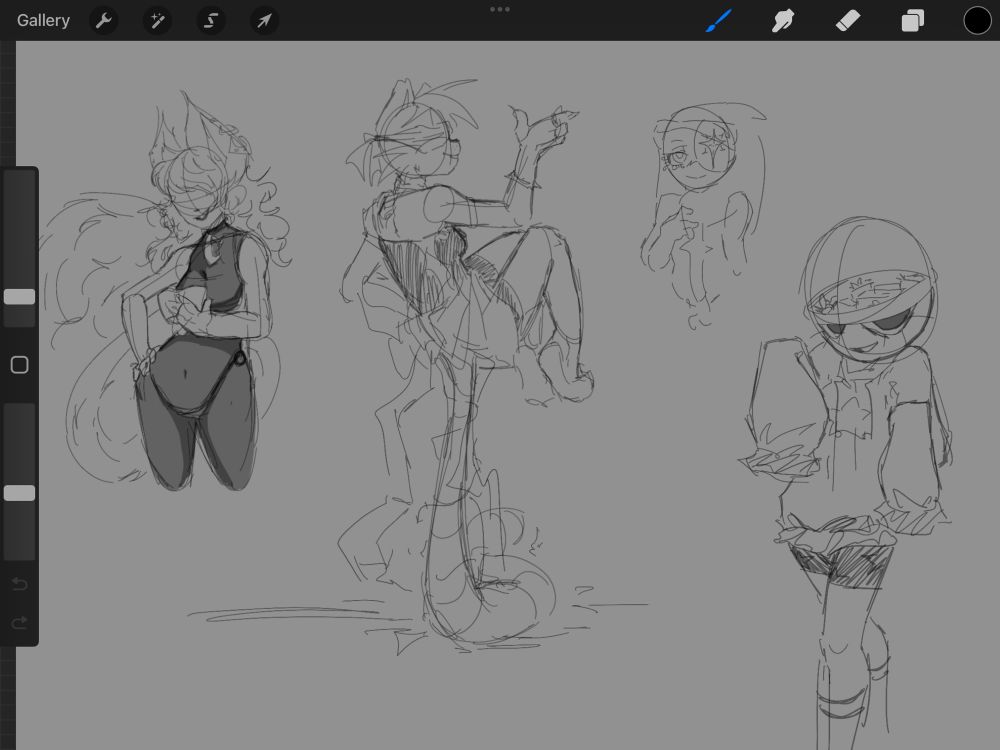Return to the Gallery
Viewport: 1000px width, 750px height.
click(43, 20)
